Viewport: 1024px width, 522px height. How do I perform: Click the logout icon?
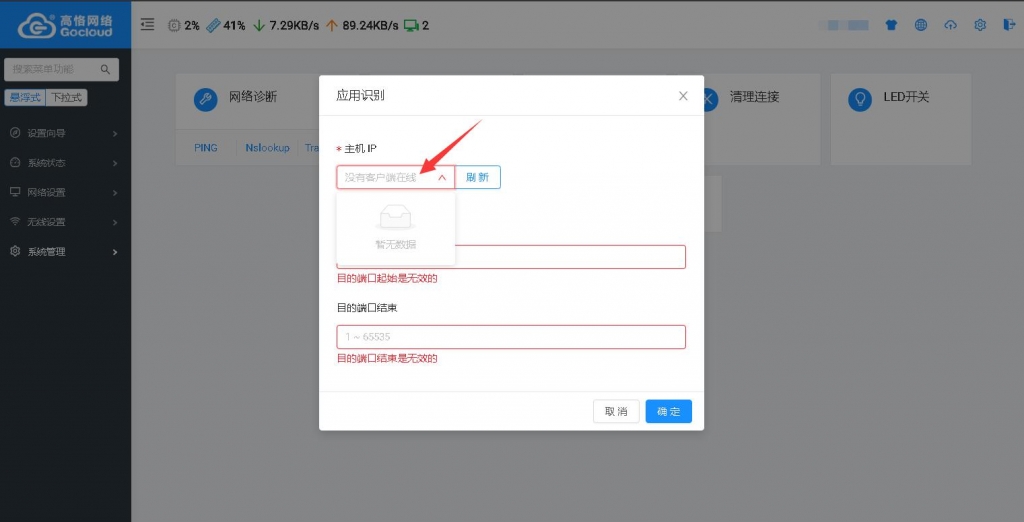1009,25
